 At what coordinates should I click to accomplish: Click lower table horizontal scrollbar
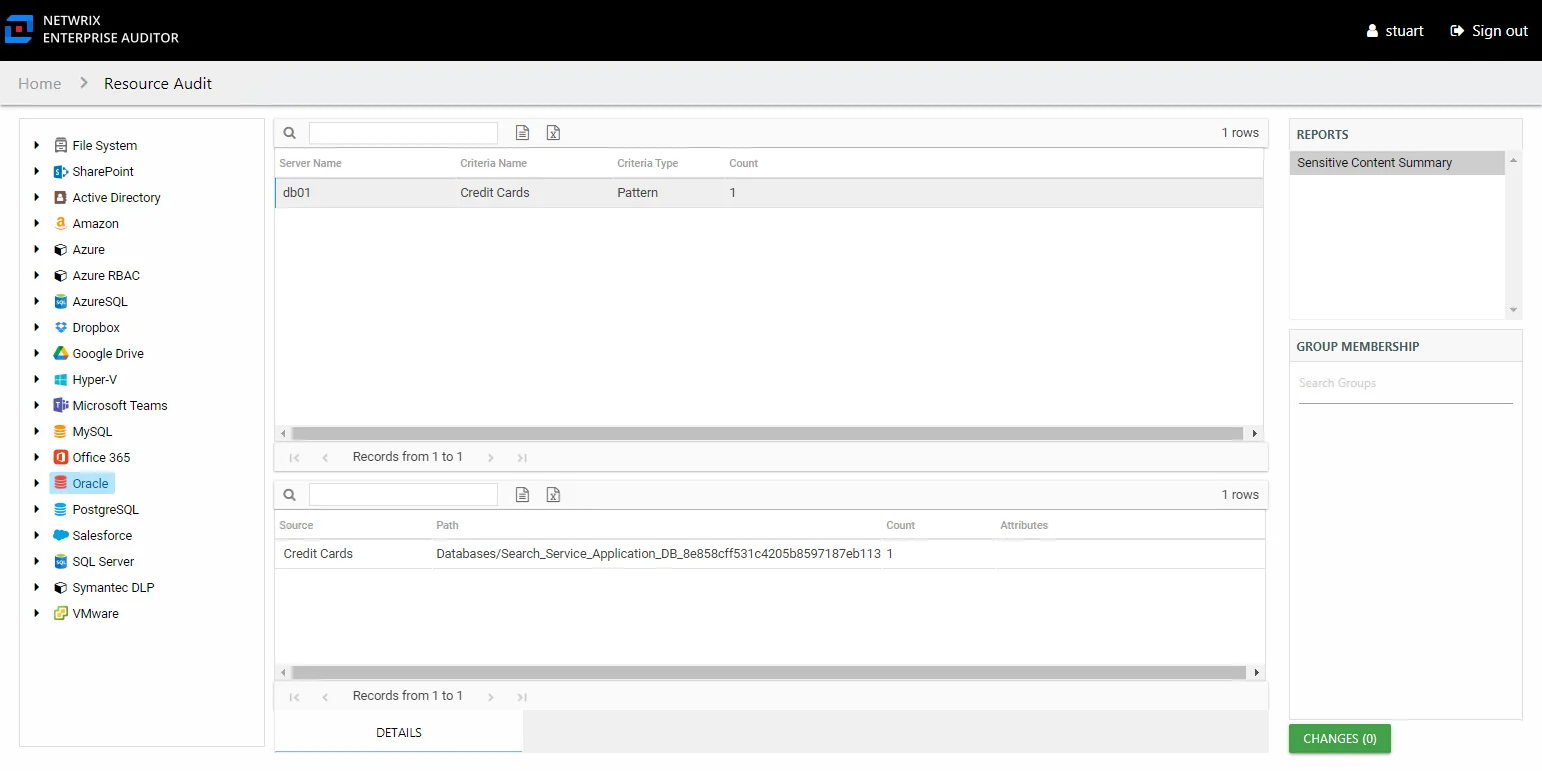(x=769, y=673)
